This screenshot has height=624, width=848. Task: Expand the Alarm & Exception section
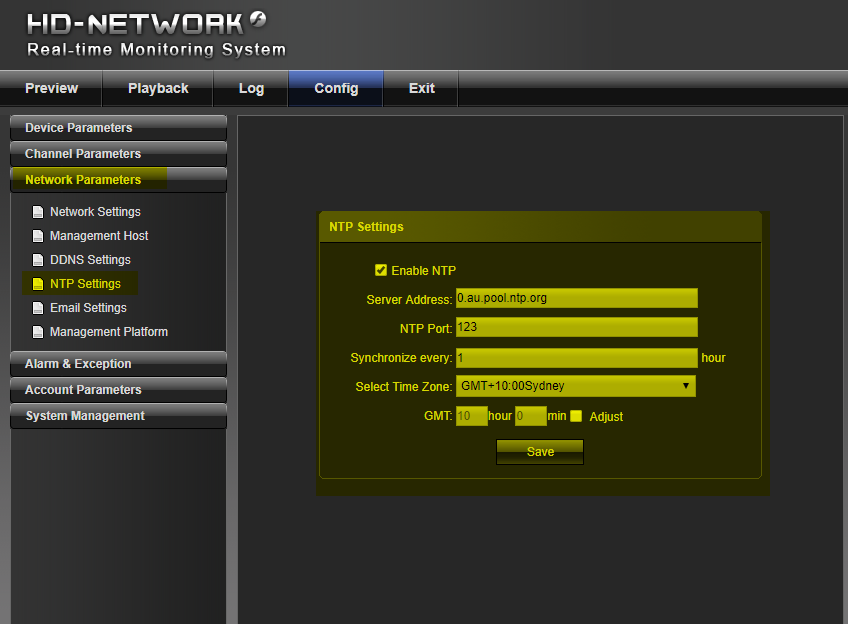pyautogui.click(x=118, y=364)
